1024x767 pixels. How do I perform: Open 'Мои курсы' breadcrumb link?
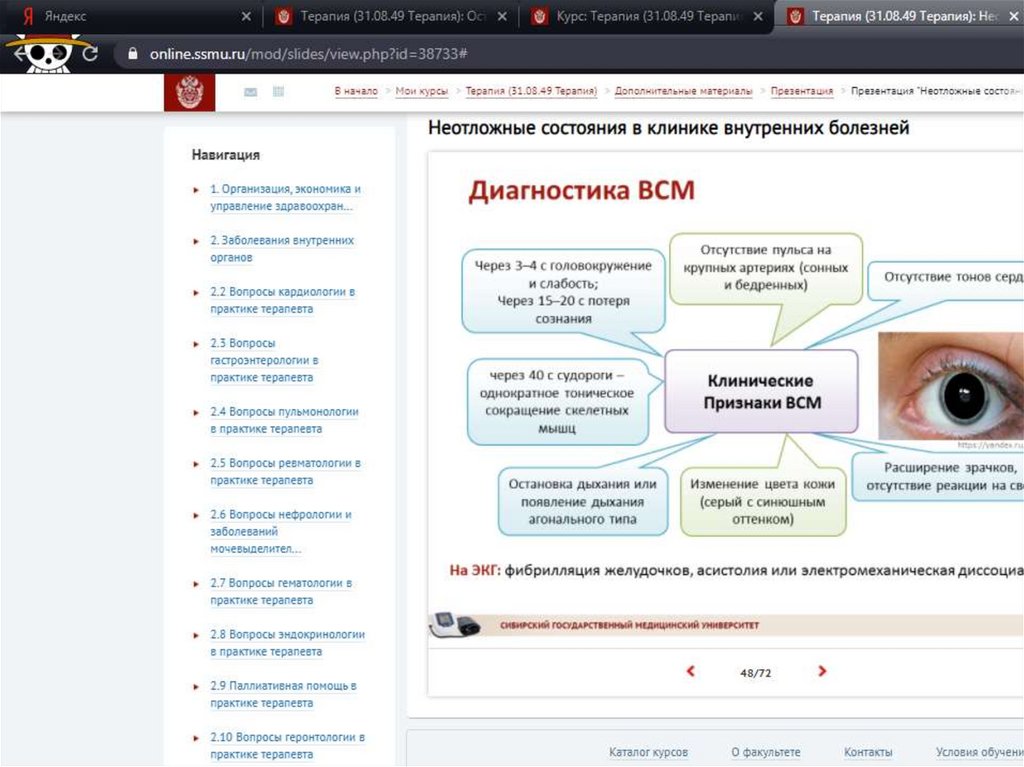[421, 91]
